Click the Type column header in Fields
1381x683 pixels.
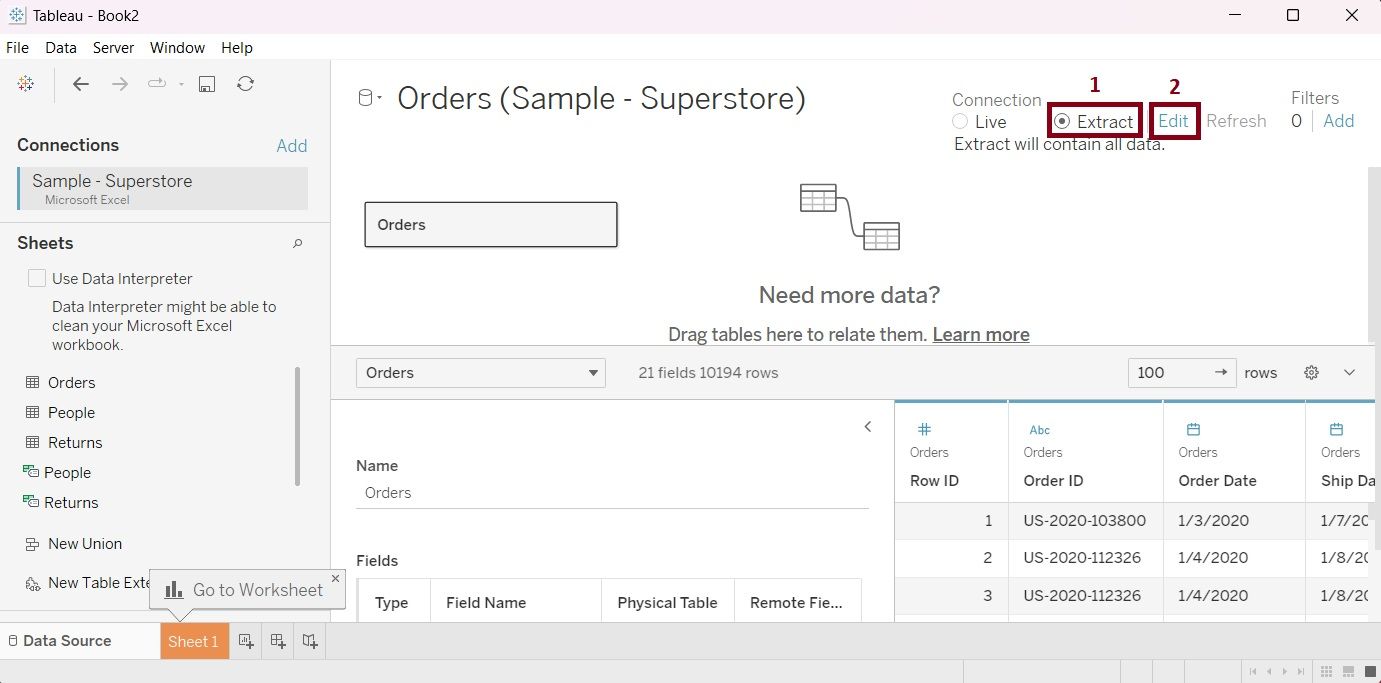[394, 603]
